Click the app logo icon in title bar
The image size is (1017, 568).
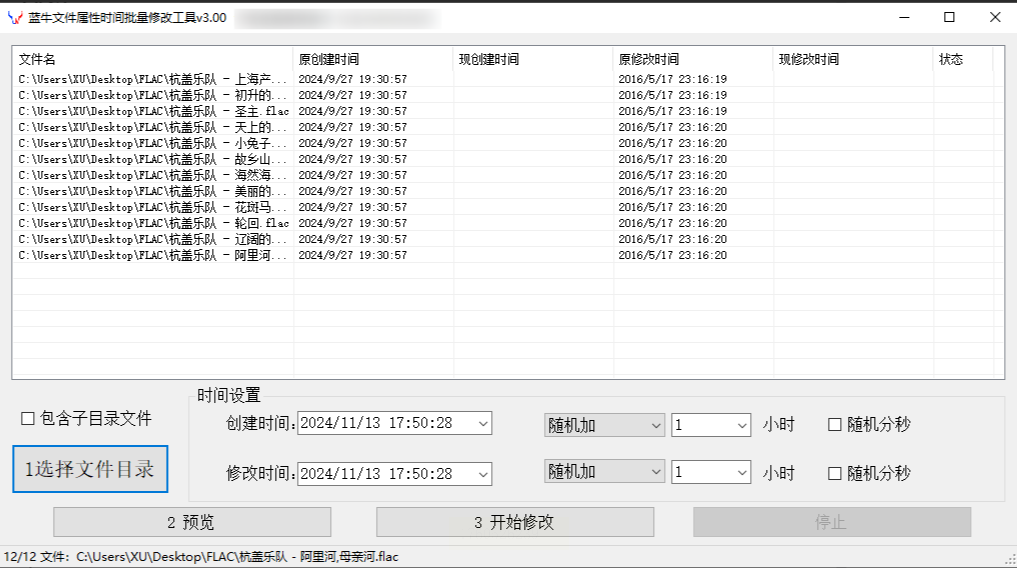tap(14, 18)
